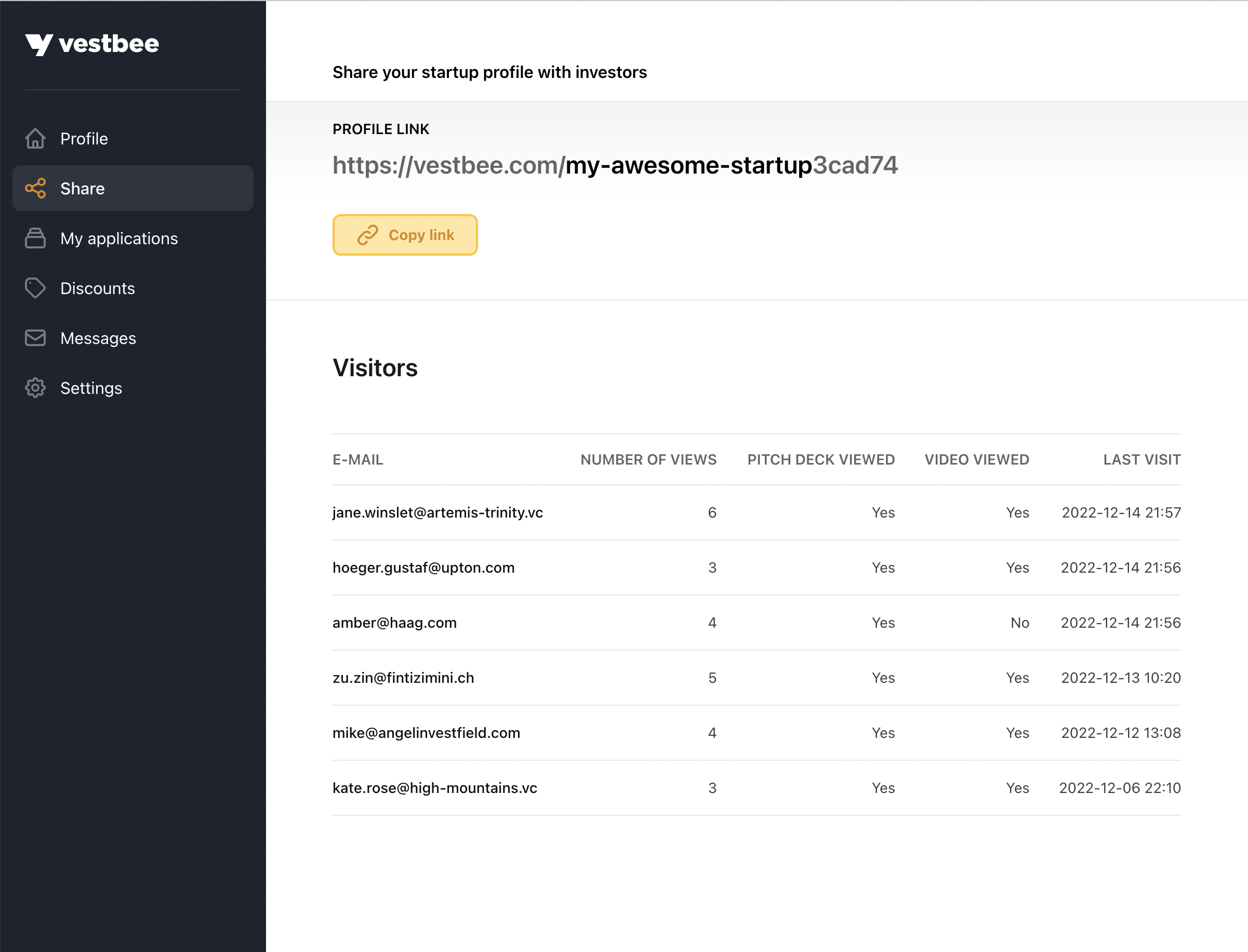Screen dimensions: 1248x952
Task: Open Messages via the envelope icon
Action: [35, 338]
